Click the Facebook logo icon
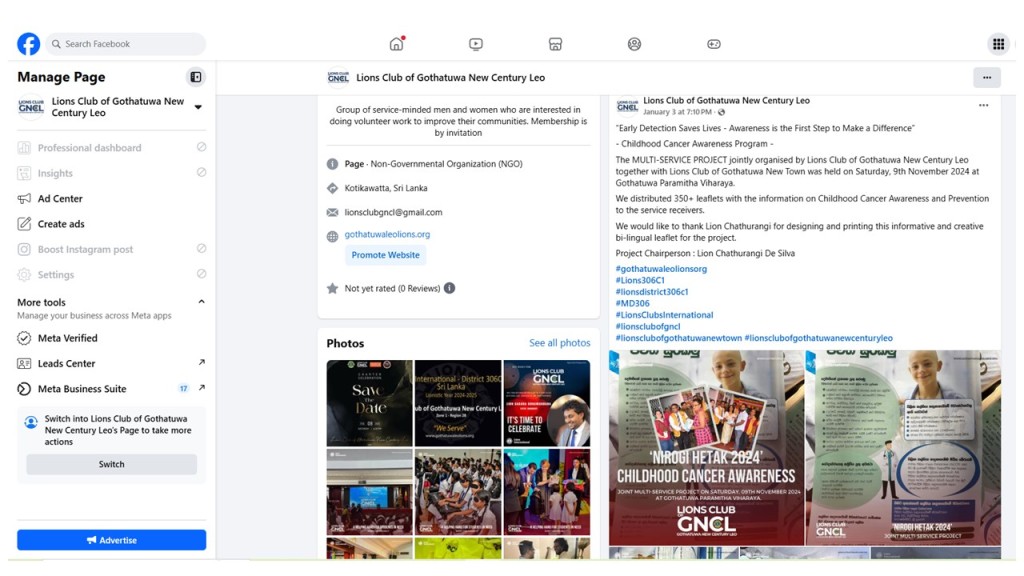The width and height of the screenshot is (1024, 576). 29,44
